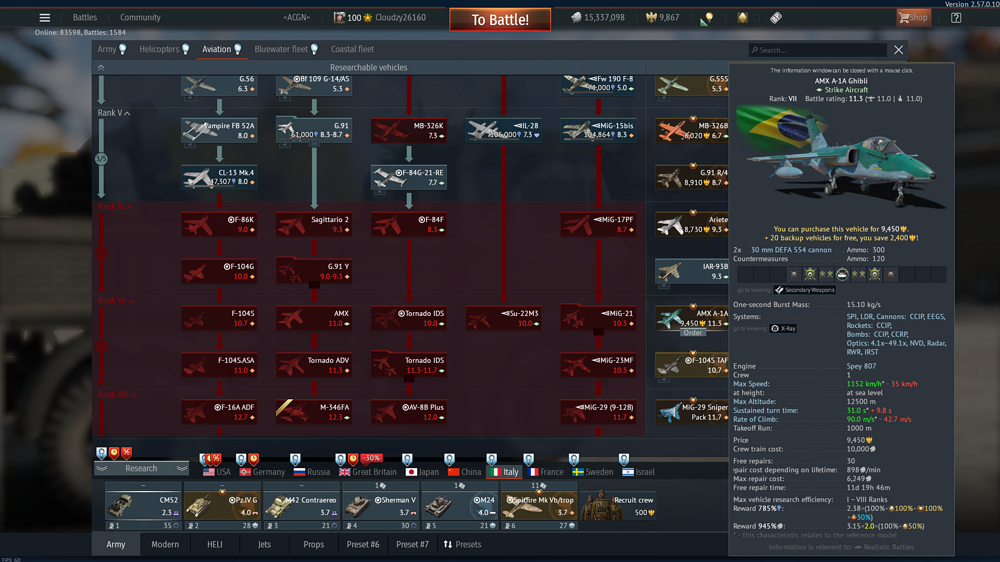Select the MiG-29 Sniper Pack
The height and width of the screenshot is (562, 1000).
click(692, 412)
